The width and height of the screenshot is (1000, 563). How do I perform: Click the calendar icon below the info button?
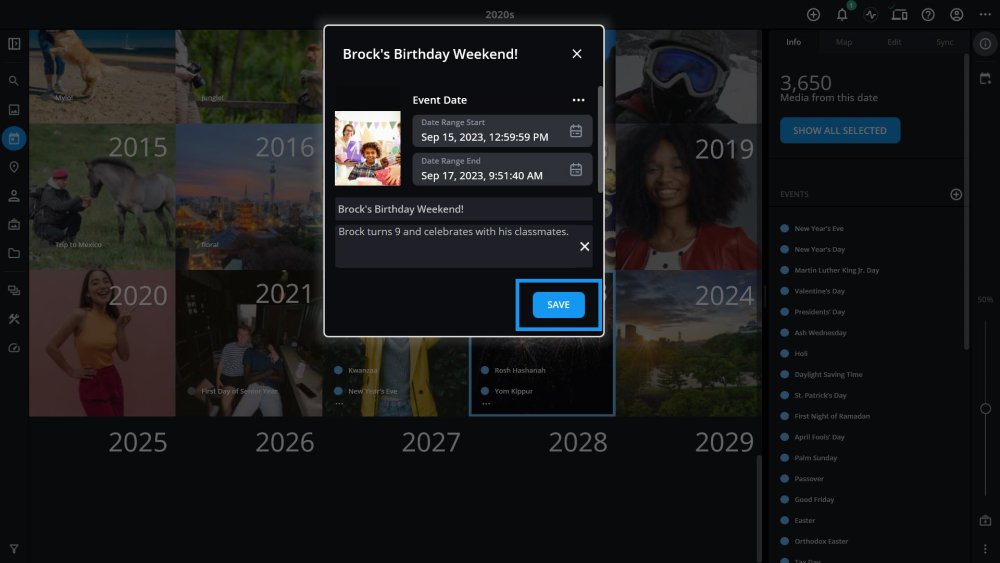985,78
